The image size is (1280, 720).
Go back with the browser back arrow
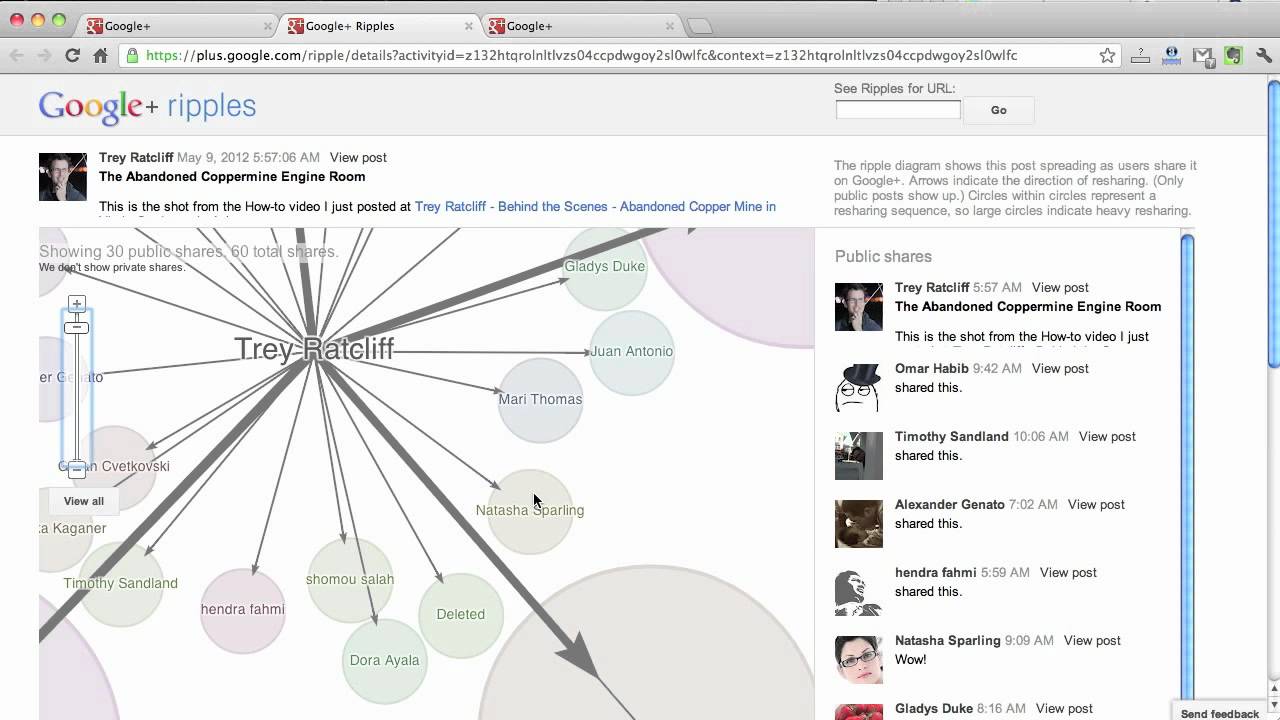(17, 56)
